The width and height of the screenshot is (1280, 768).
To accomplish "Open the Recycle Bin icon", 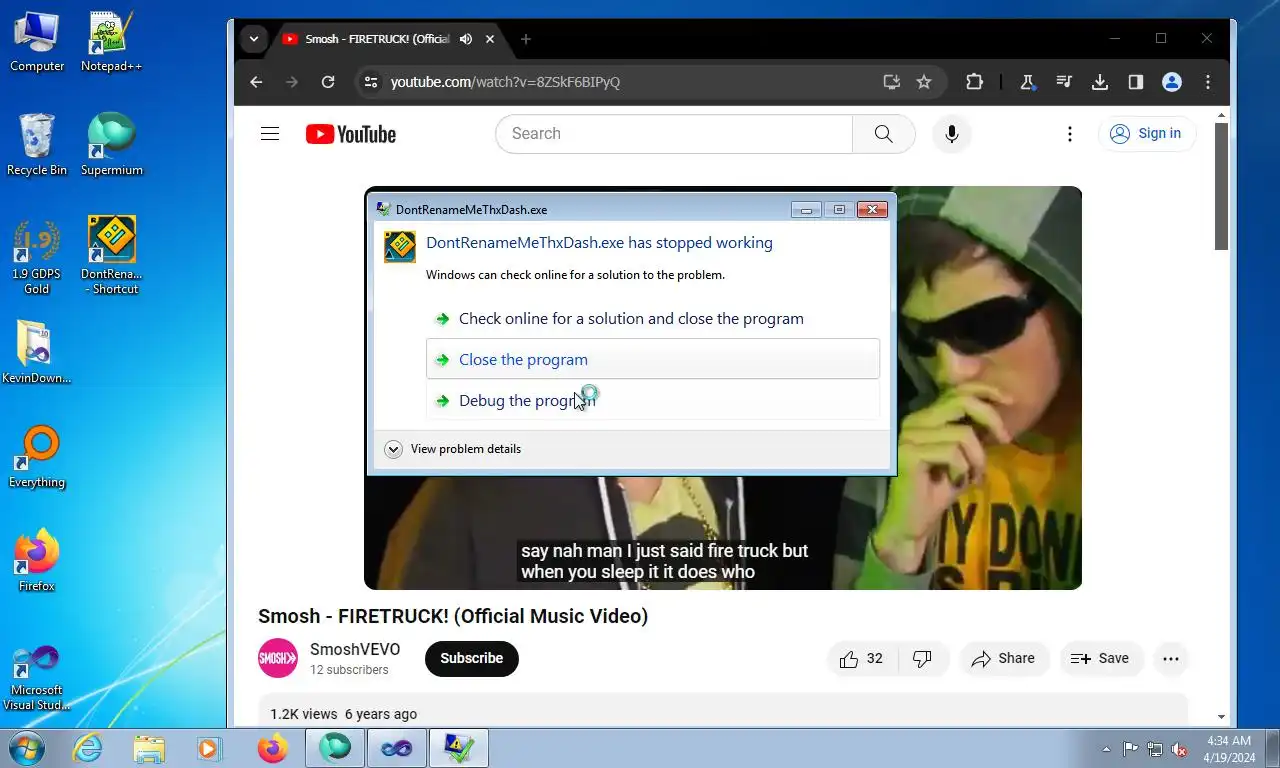I will pyautogui.click(x=37, y=145).
